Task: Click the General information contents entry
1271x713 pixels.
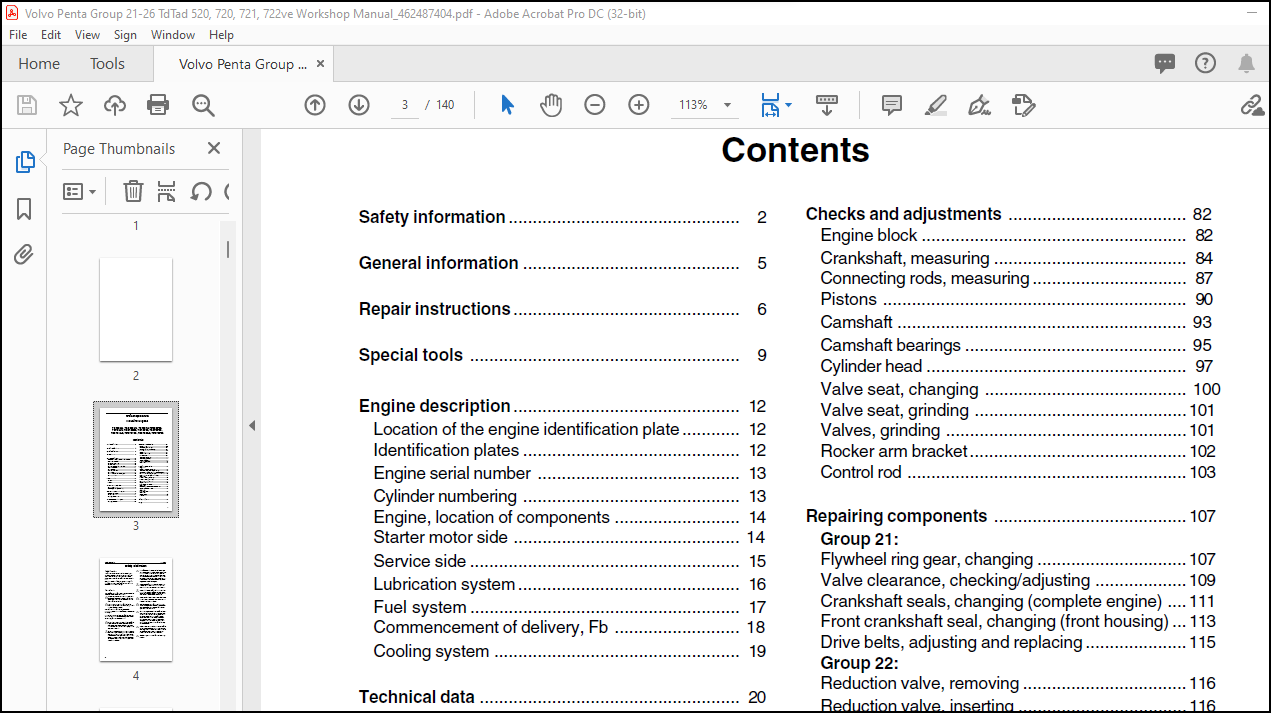Action: click(x=562, y=263)
